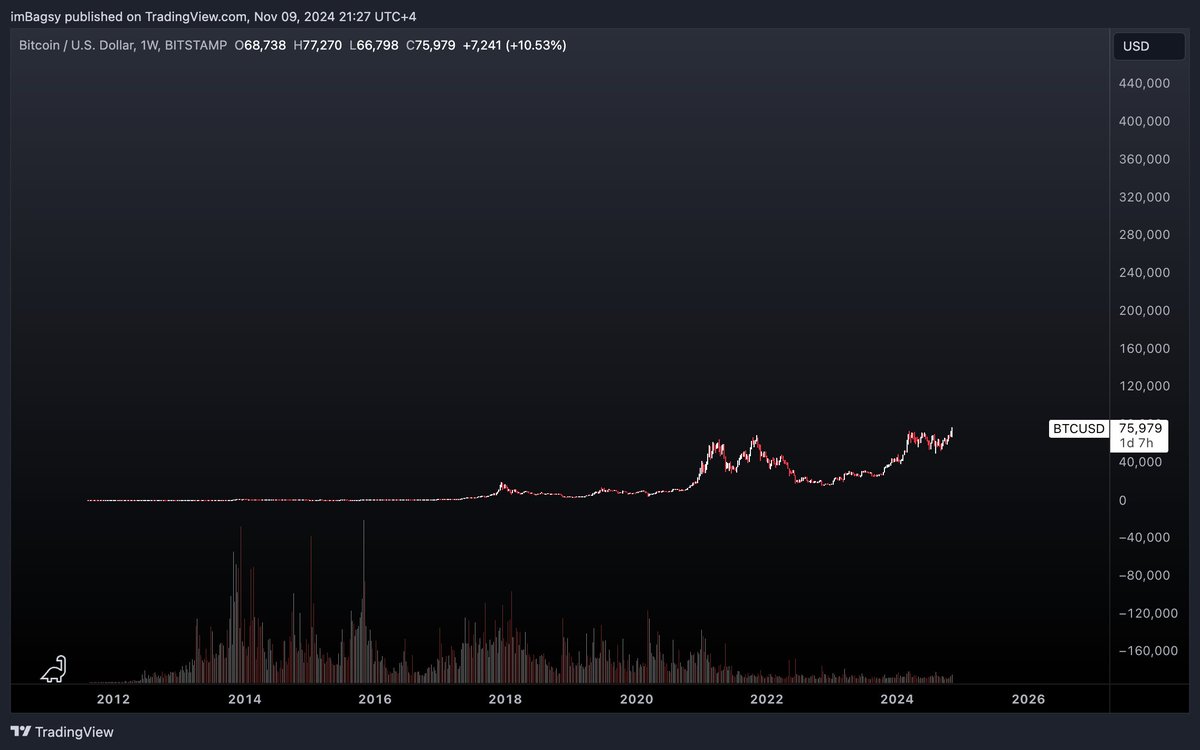Click the 160,000 price scale label

pyautogui.click(x=1145, y=348)
